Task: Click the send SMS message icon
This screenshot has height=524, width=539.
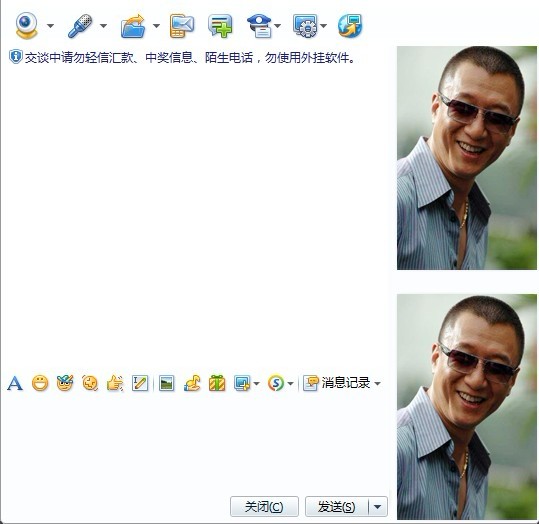Action: [182, 26]
